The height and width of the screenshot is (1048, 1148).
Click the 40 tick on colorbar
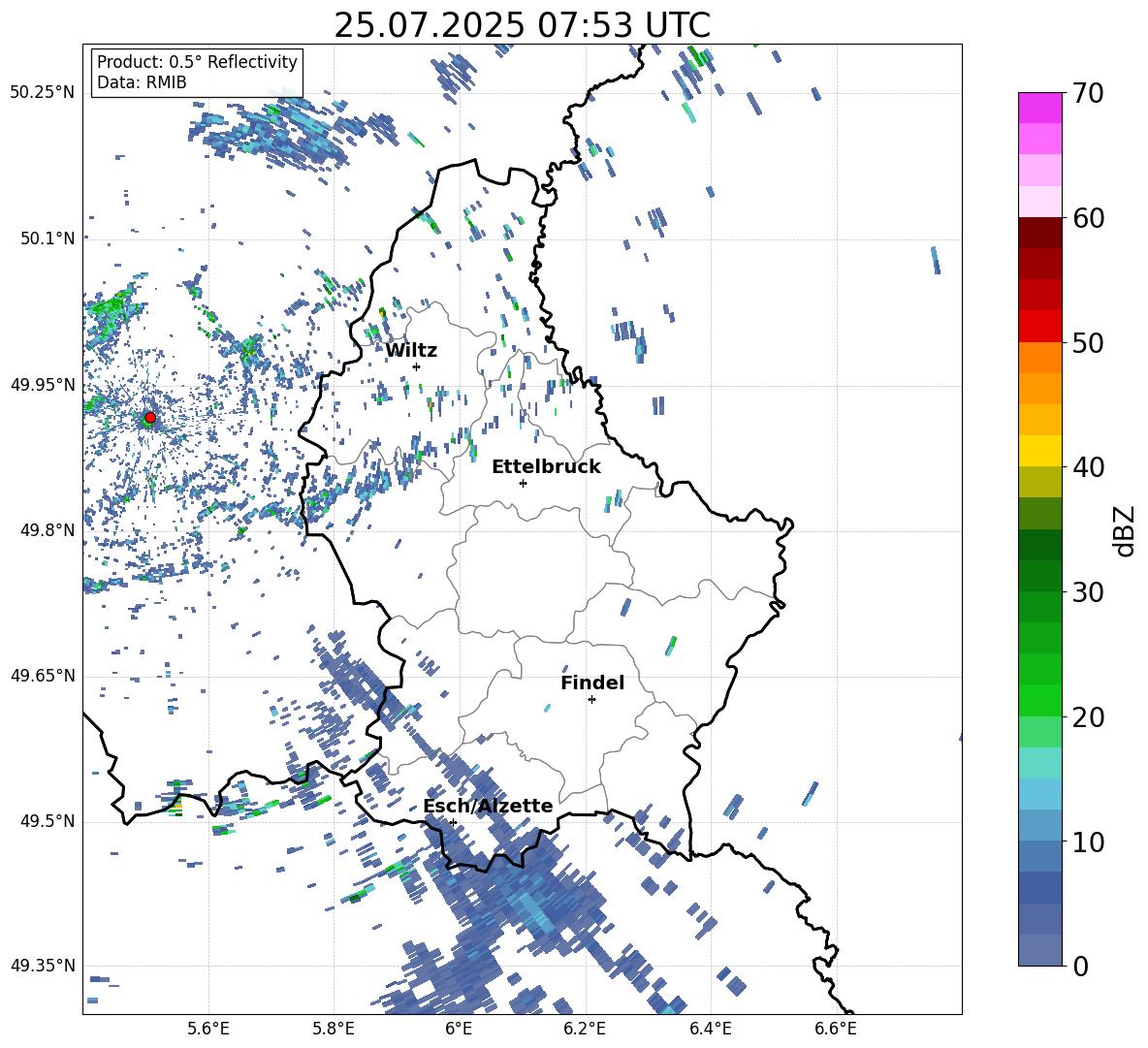(1087, 467)
